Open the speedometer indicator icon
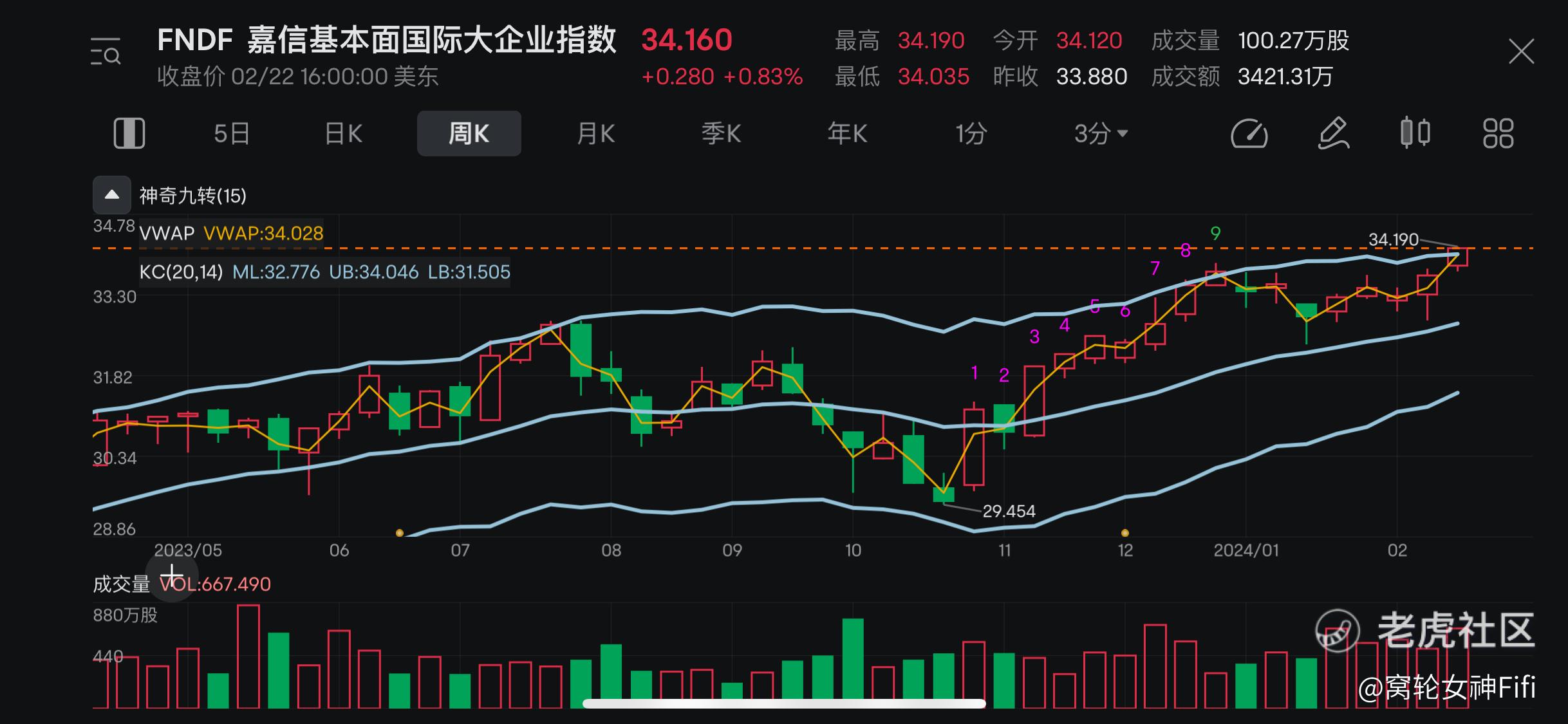1568x724 pixels. coord(1249,134)
